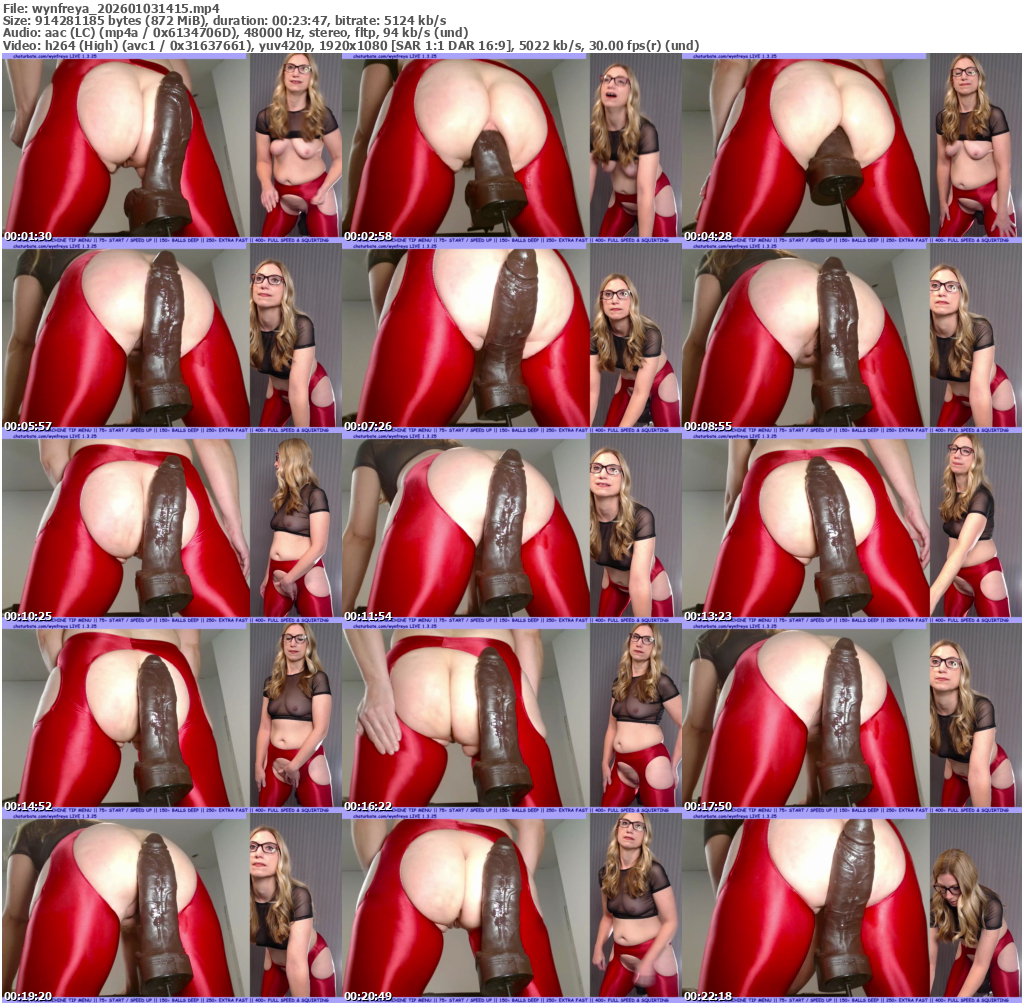Viewport: 1024px width, 1003px height.
Task: Select the thumbnail stamped 00:08:55
Action: pyautogui.click(x=851, y=338)
